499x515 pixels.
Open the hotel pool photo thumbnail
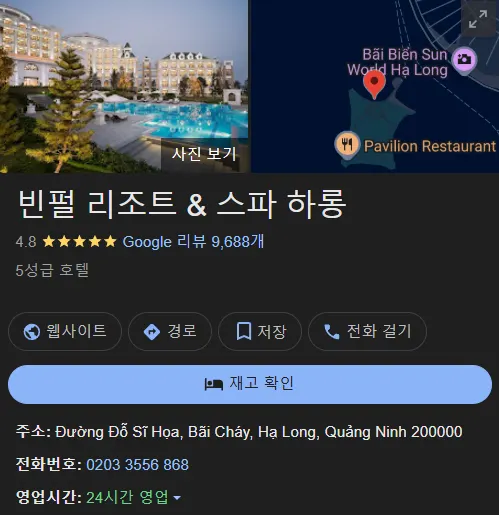coord(124,86)
